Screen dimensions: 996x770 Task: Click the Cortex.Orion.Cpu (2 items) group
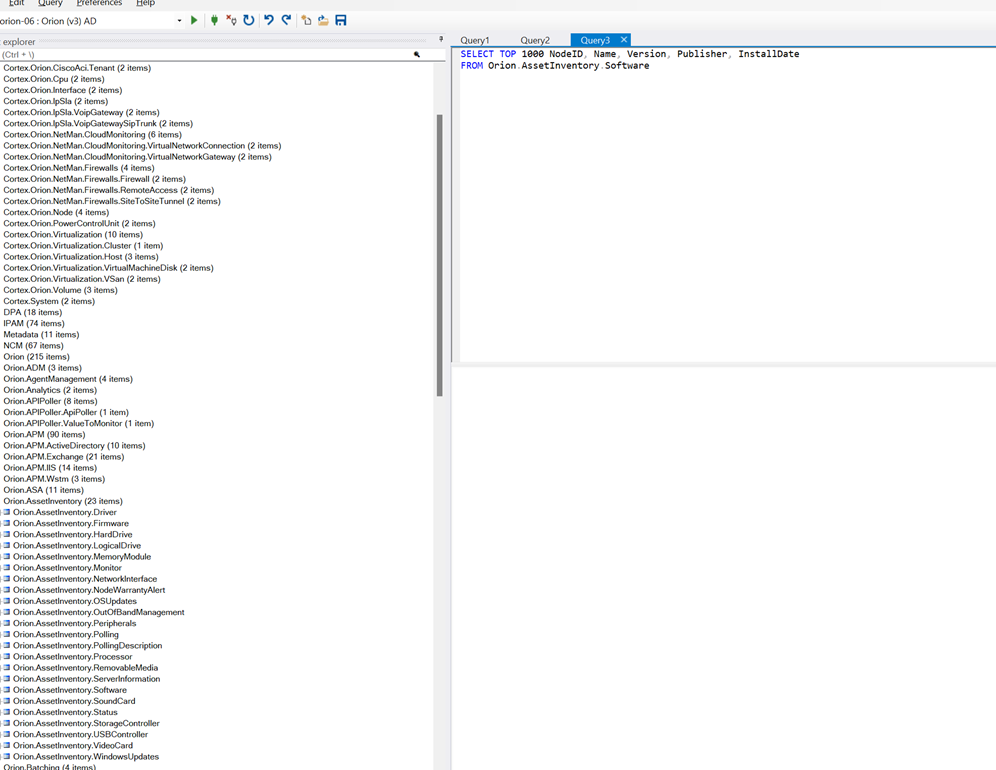pyautogui.click(x=54, y=79)
